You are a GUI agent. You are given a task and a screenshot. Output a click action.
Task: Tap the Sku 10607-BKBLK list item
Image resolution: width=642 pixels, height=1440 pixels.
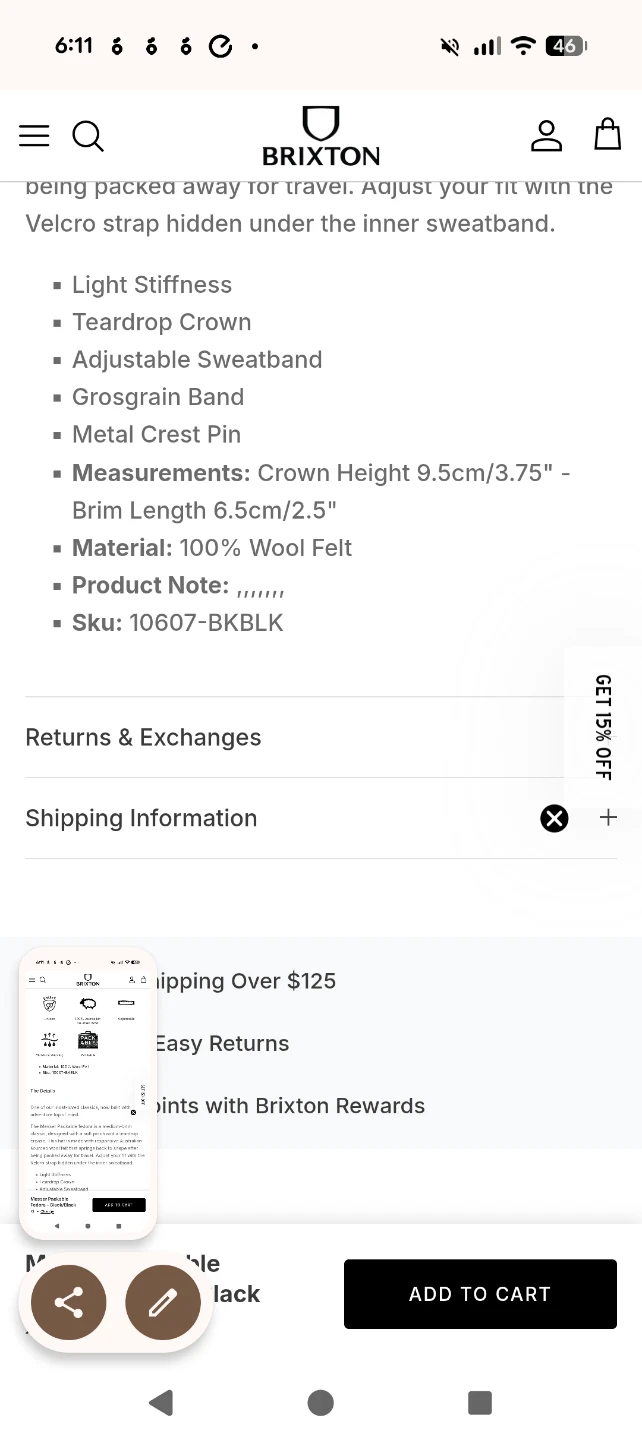pyautogui.click(x=178, y=623)
